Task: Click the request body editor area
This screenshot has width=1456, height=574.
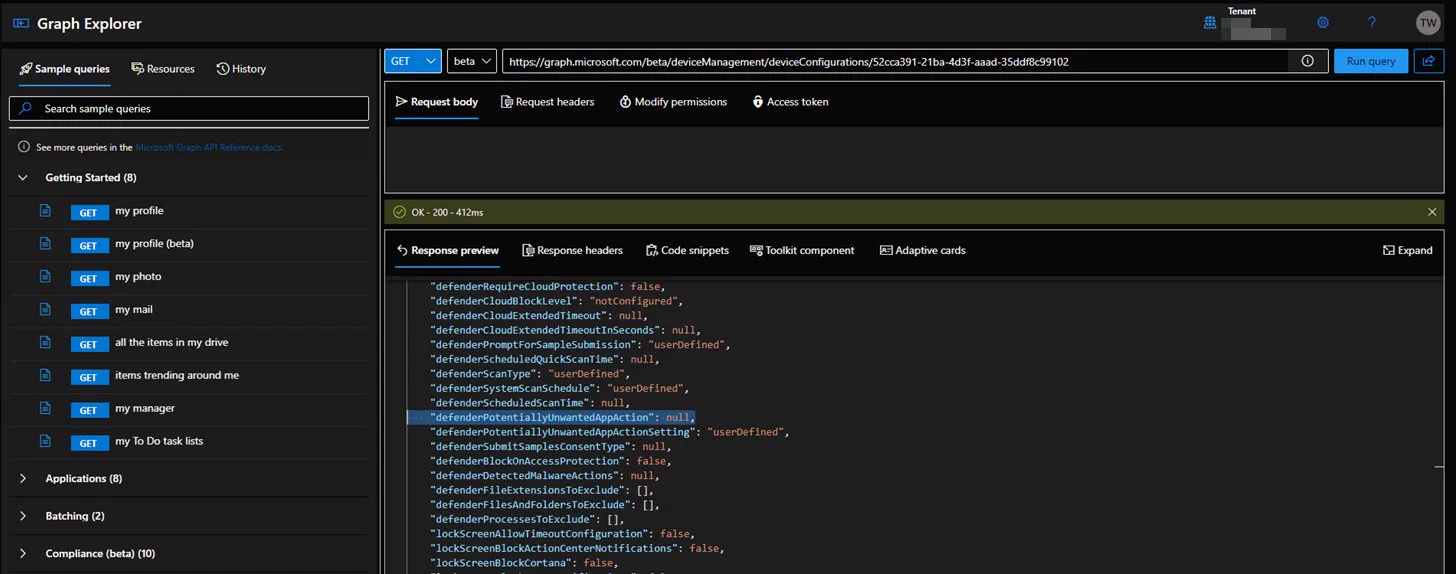Action: tap(914, 158)
